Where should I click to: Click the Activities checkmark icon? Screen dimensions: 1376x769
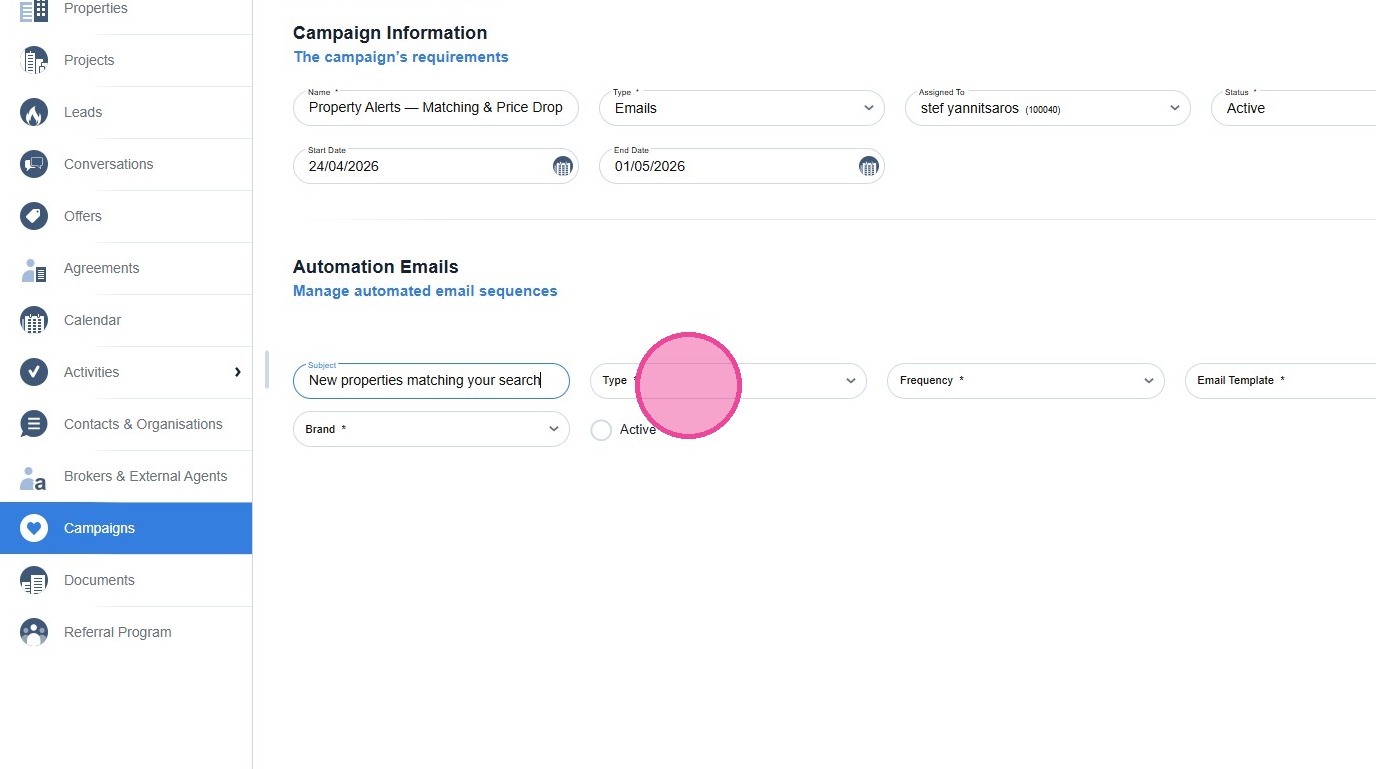click(34, 372)
